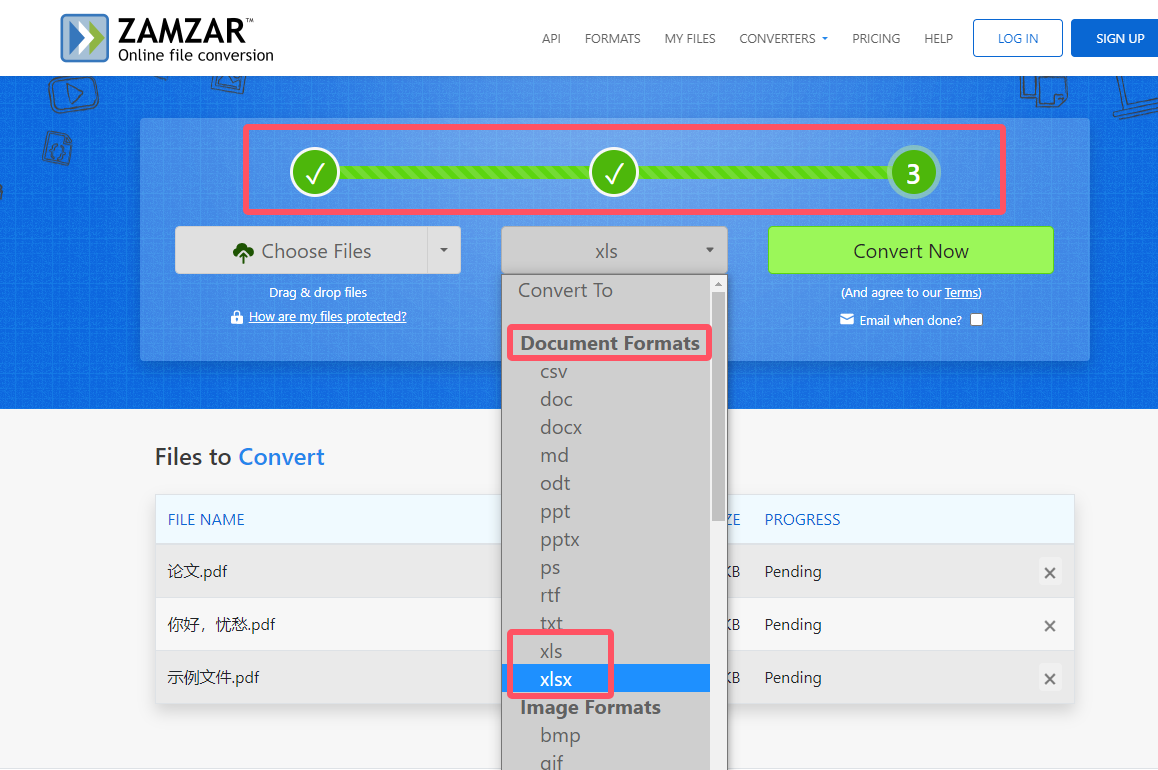Select xls format option in list
The image size is (1158, 770).
pos(606,651)
